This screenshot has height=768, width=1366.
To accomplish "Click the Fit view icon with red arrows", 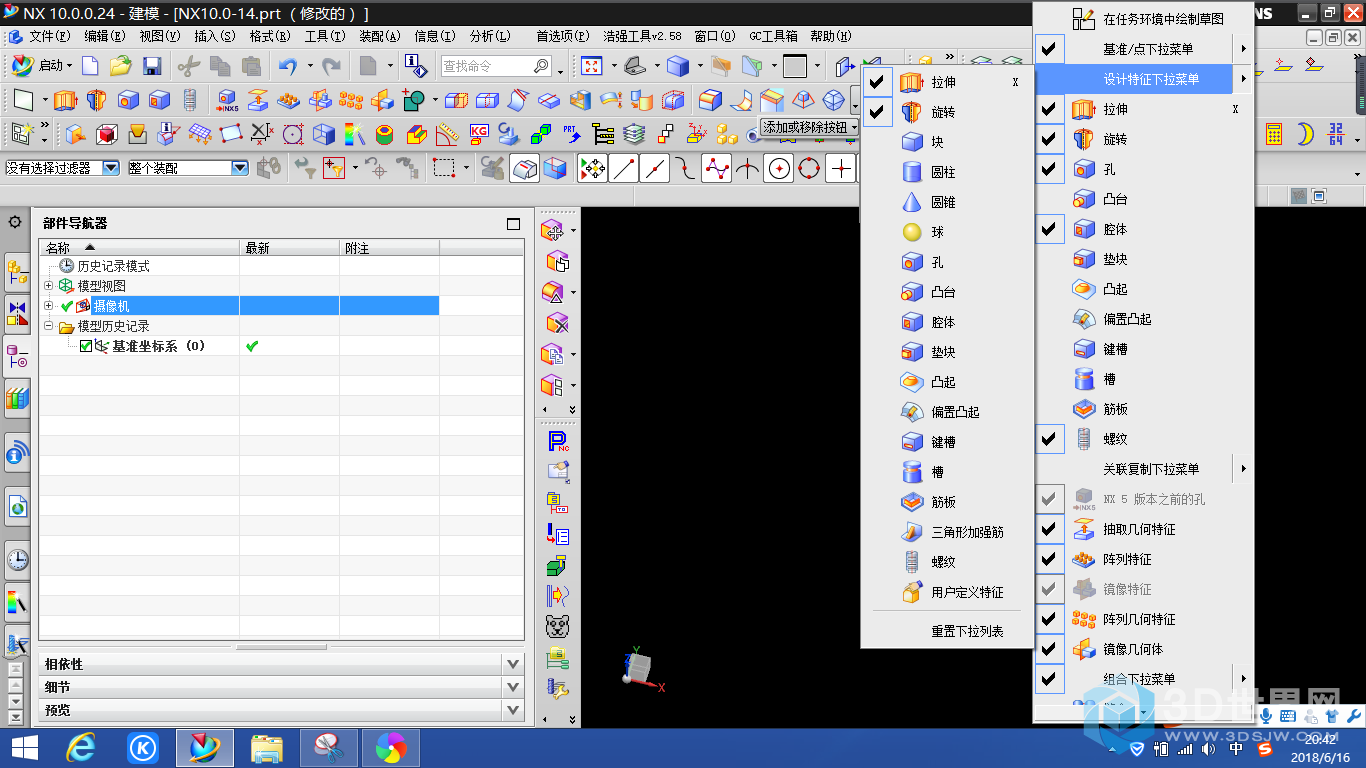I will coord(591,66).
